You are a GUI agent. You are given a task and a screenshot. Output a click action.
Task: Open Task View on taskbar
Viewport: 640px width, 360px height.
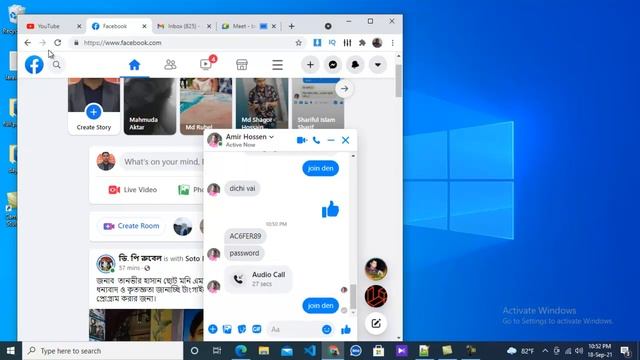point(217,351)
